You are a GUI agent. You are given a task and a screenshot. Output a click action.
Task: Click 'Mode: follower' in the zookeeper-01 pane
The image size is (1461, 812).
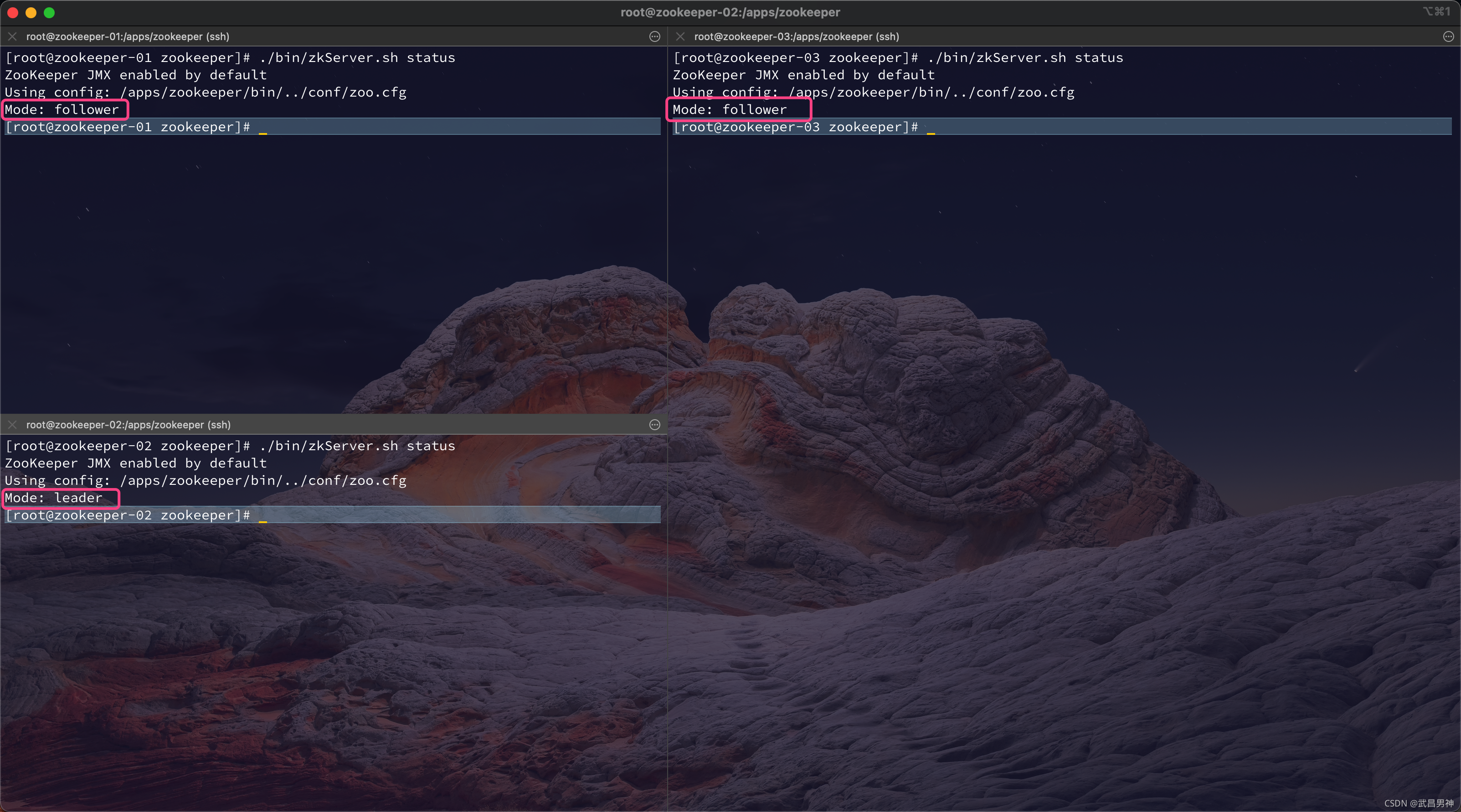coord(62,109)
